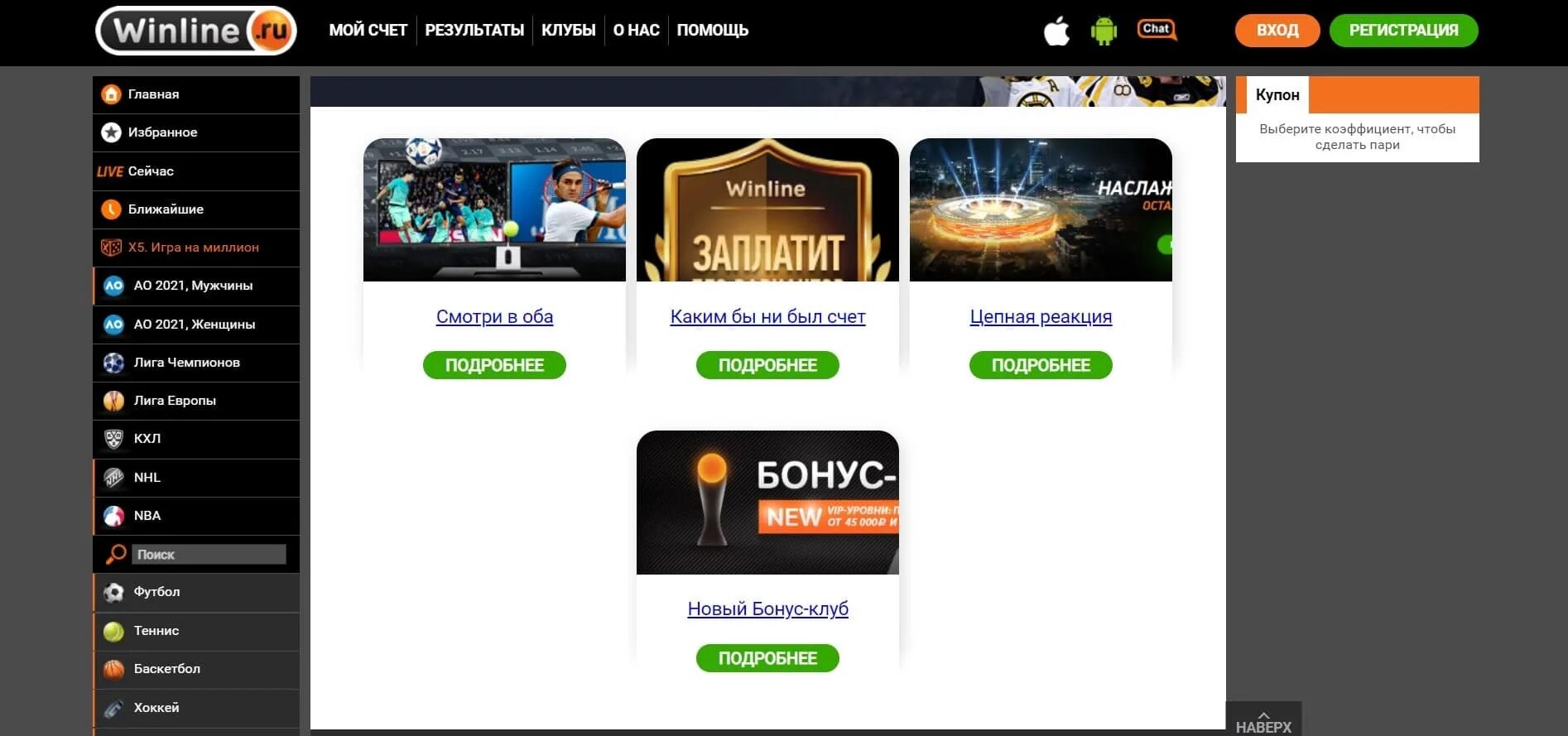Click the НАВЕРХ back-to-top button
1568x736 pixels.
coord(1263,719)
